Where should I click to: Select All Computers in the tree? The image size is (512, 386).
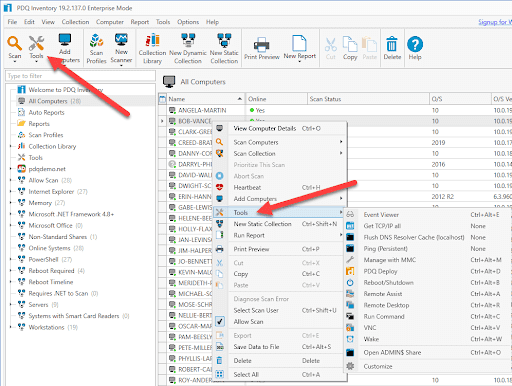click(48, 101)
